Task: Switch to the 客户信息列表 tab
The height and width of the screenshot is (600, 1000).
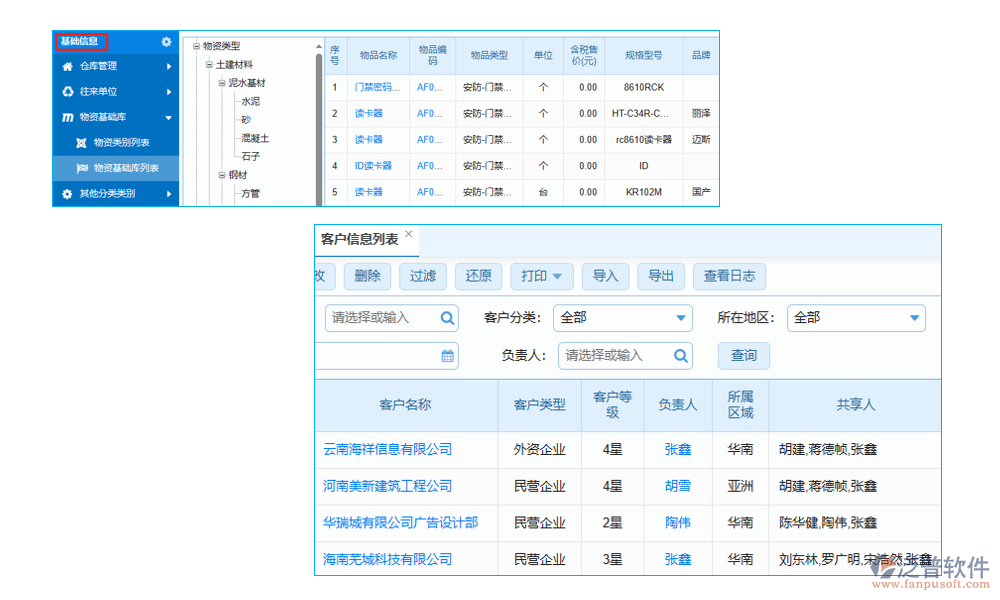Action: (359, 239)
